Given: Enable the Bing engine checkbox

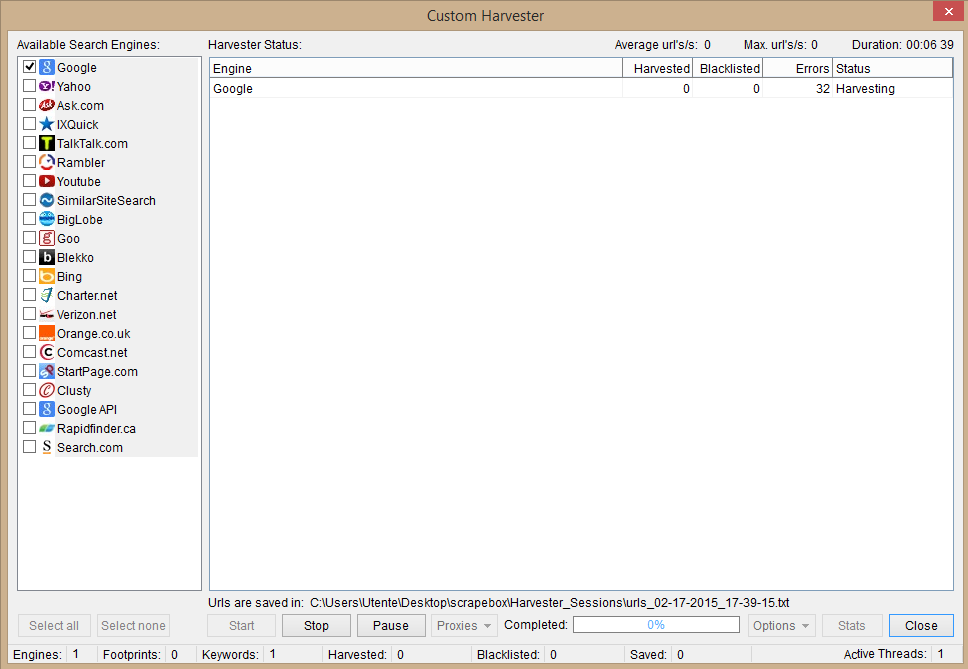Looking at the screenshot, I should tap(29, 275).
